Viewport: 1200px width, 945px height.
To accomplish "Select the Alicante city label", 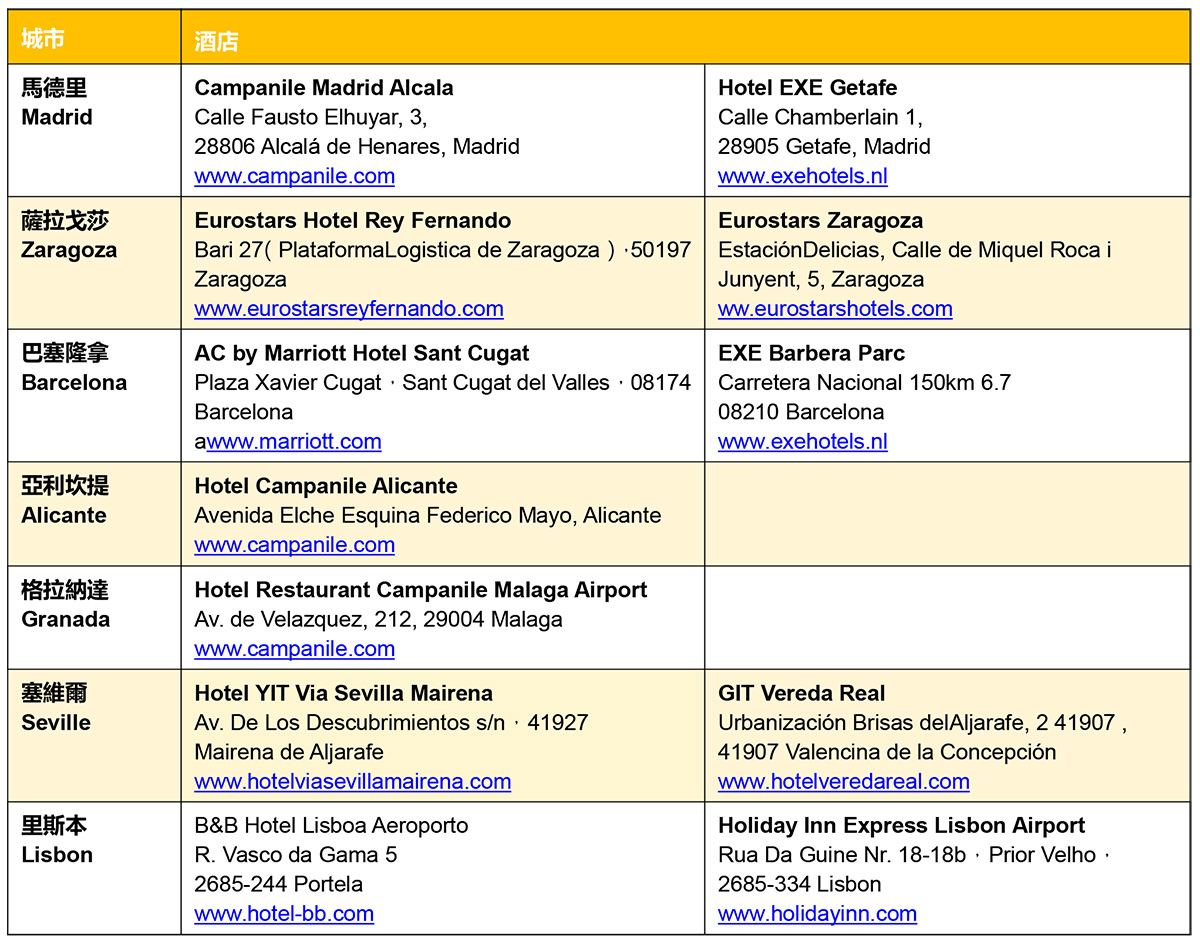I will coord(64,515).
